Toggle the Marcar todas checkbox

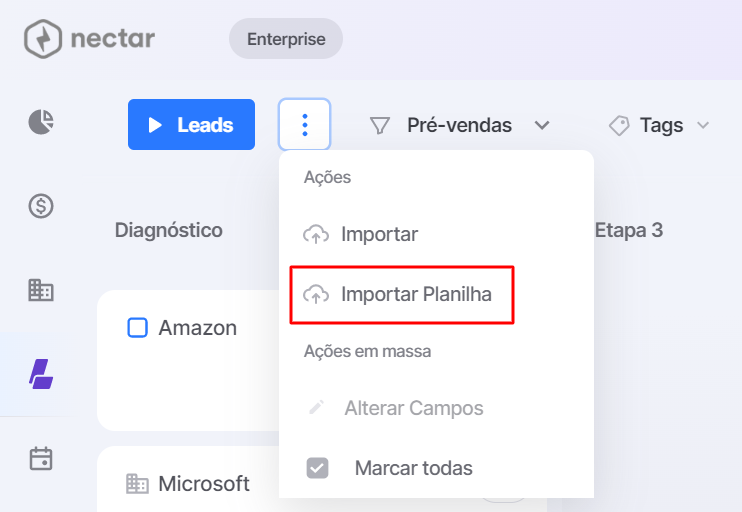point(318,468)
